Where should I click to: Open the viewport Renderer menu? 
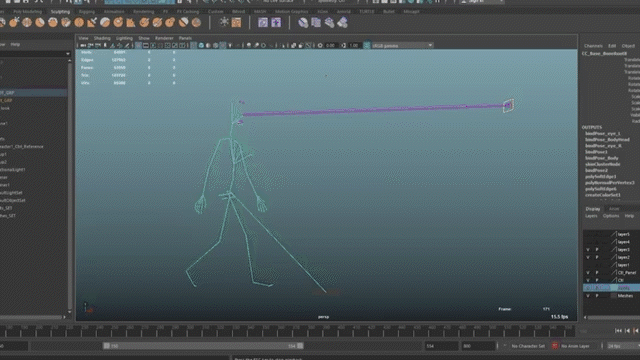[164, 38]
